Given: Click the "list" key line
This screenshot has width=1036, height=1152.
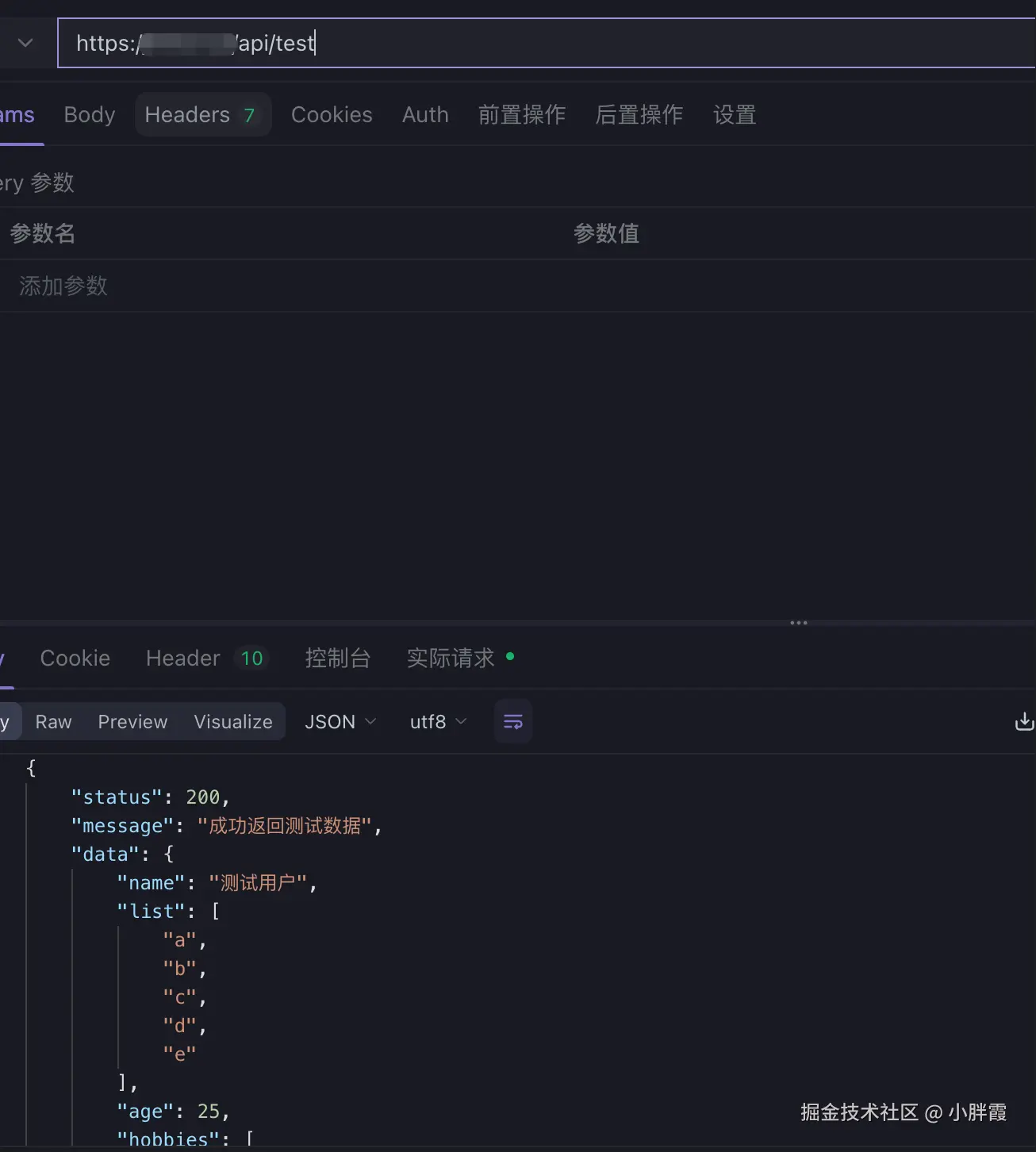Looking at the screenshot, I should coord(168,912).
